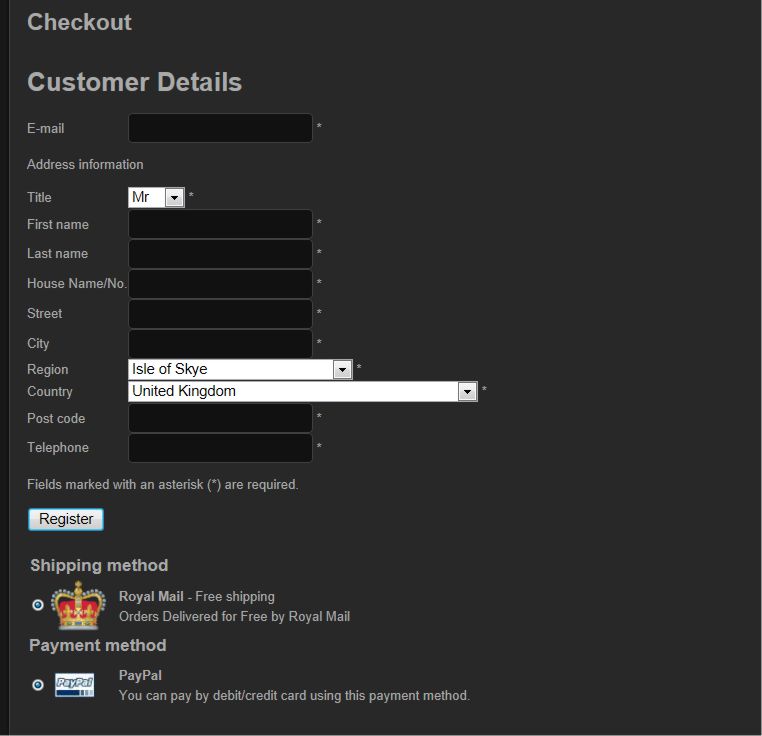The width and height of the screenshot is (762, 736).
Task: Open the Region dropdown showing Isle of Skye
Action: pos(240,369)
